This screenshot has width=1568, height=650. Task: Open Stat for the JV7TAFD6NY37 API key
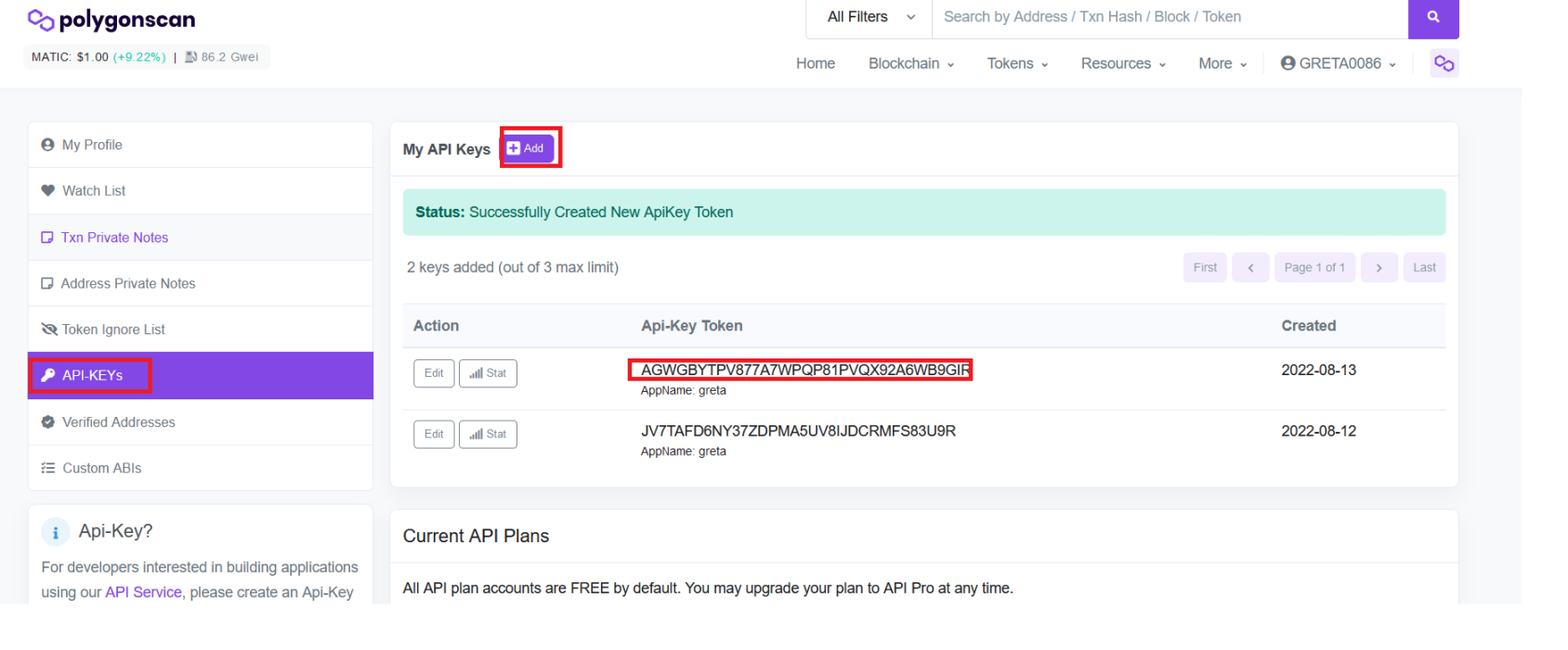pyautogui.click(x=488, y=435)
